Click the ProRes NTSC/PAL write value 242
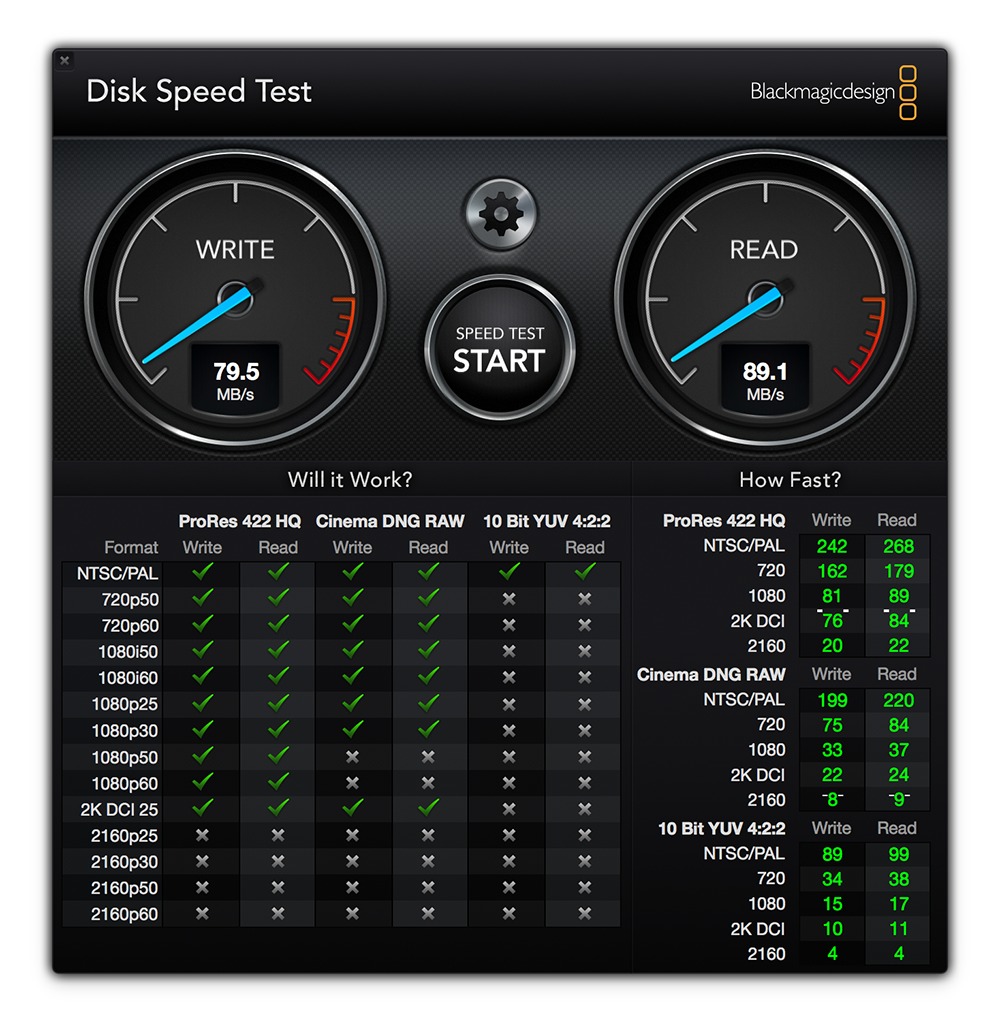Viewport: 1000px width, 1031px height. [832, 546]
